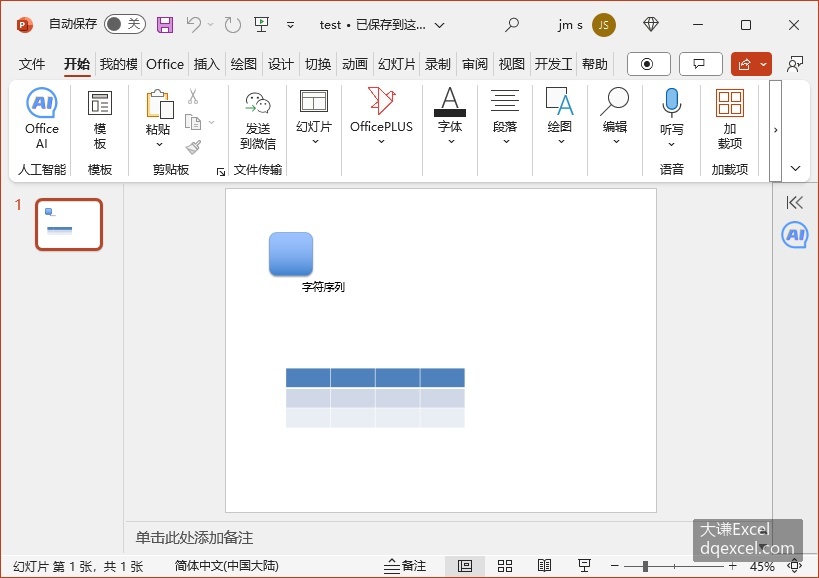The image size is (819, 578).
Task: Open the Office AI side panel icon
Action: point(795,234)
